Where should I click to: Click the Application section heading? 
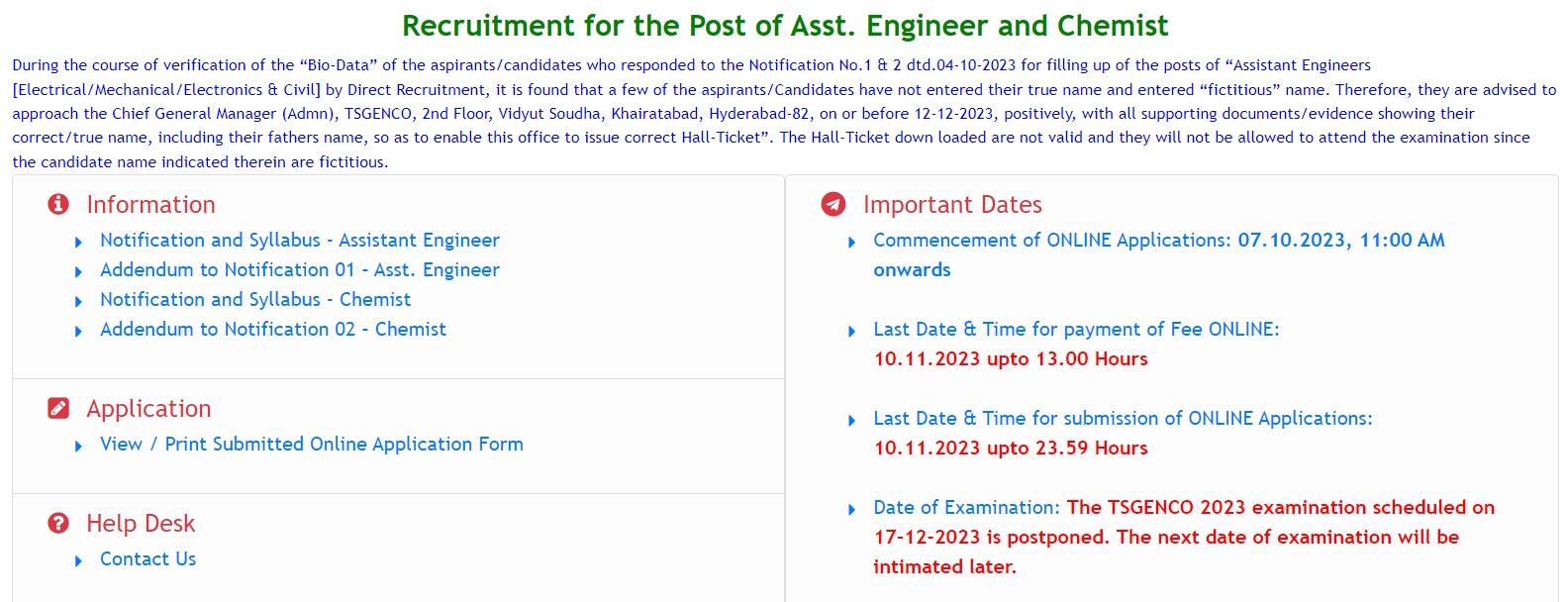pyautogui.click(x=148, y=408)
